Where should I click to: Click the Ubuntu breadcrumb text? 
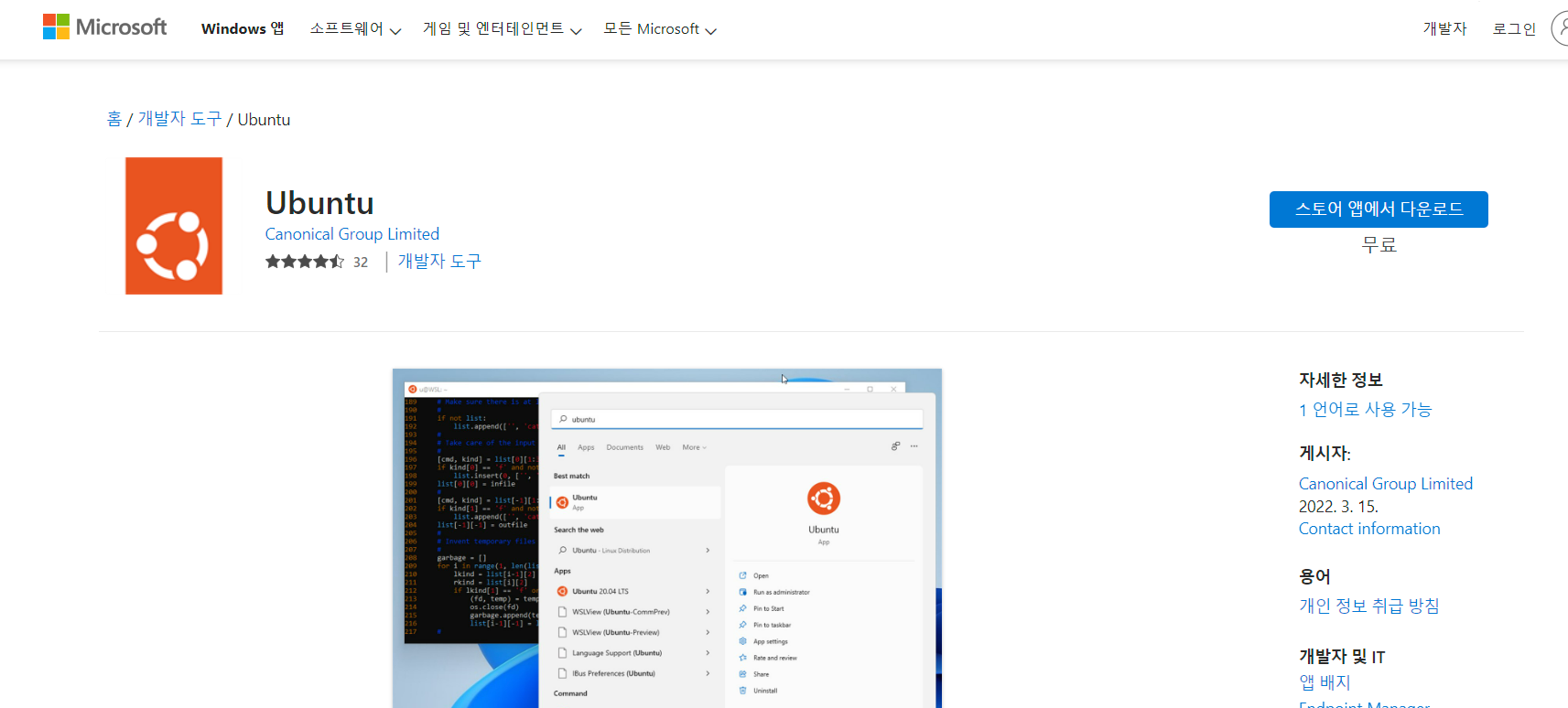(x=264, y=120)
